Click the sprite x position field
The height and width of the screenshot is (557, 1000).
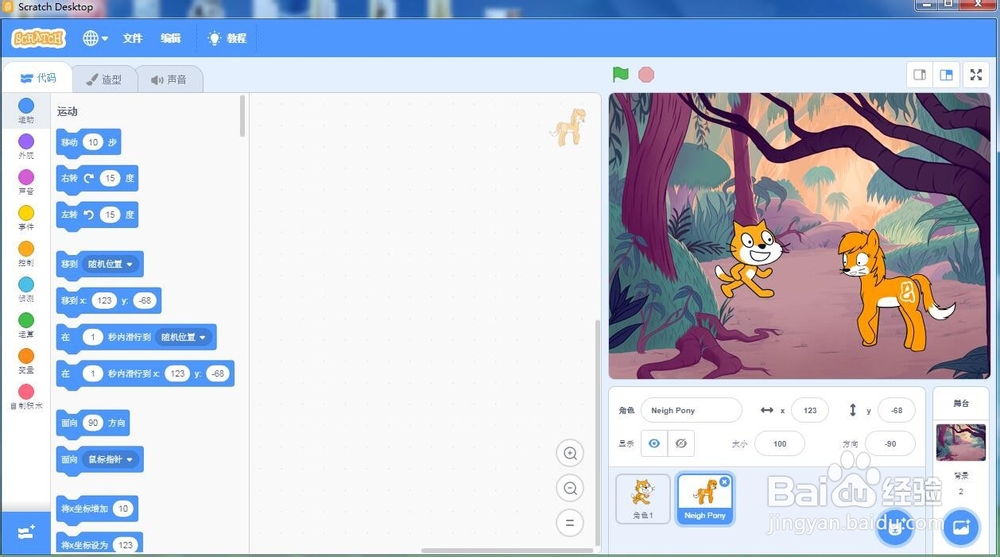[x=810, y=410]
